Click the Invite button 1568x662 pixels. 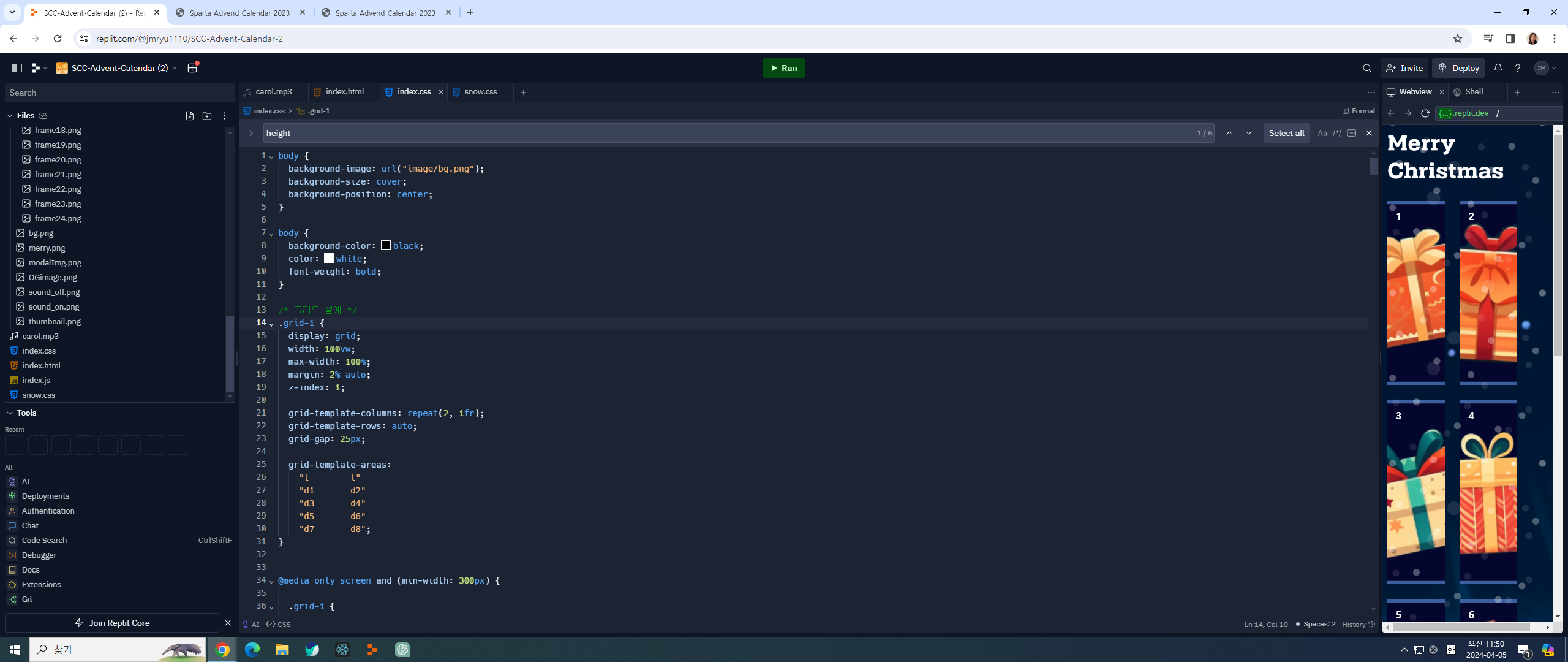(1404, 68)
